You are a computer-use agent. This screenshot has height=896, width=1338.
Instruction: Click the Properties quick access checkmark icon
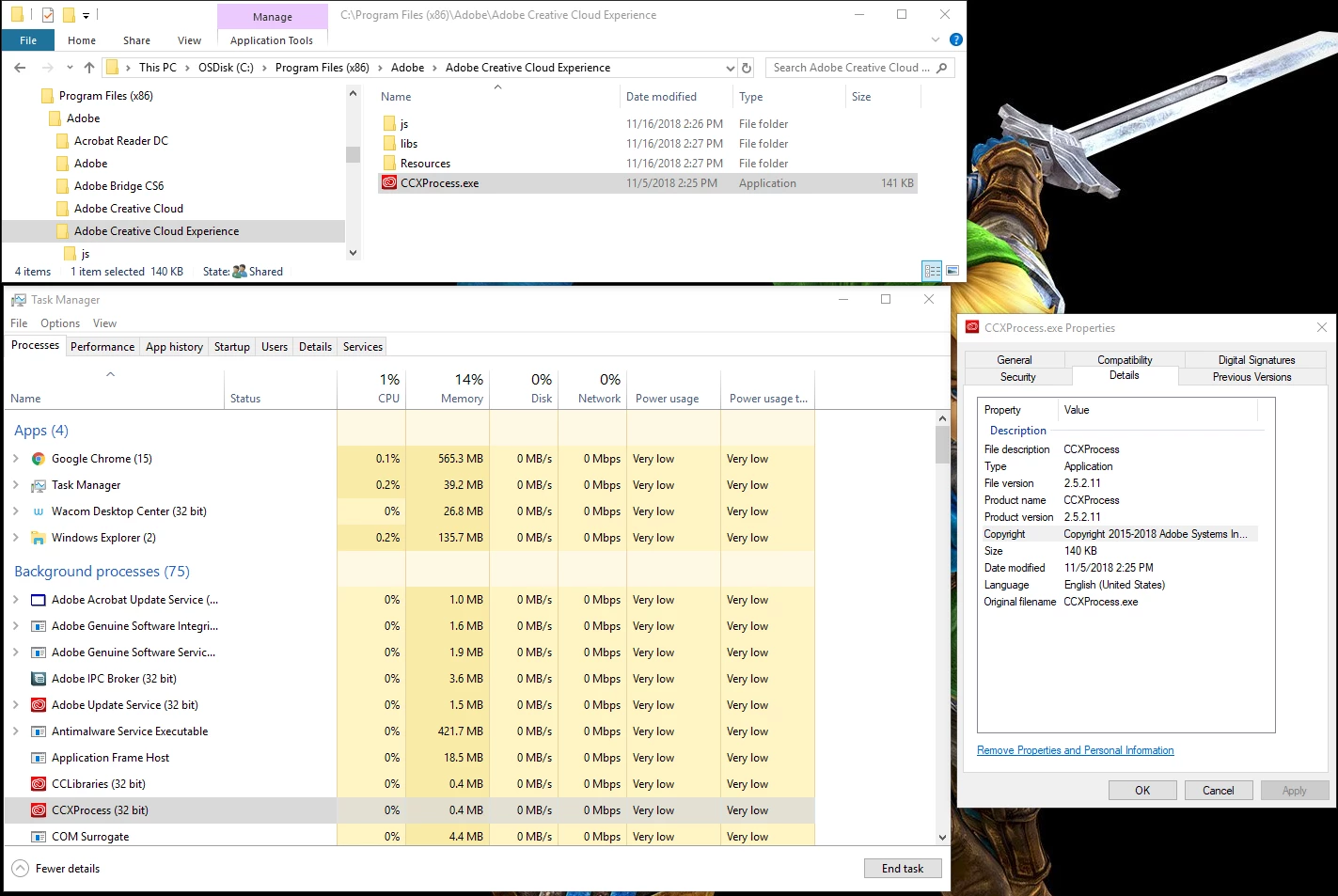pyautogui.click(x=47, y=15)
